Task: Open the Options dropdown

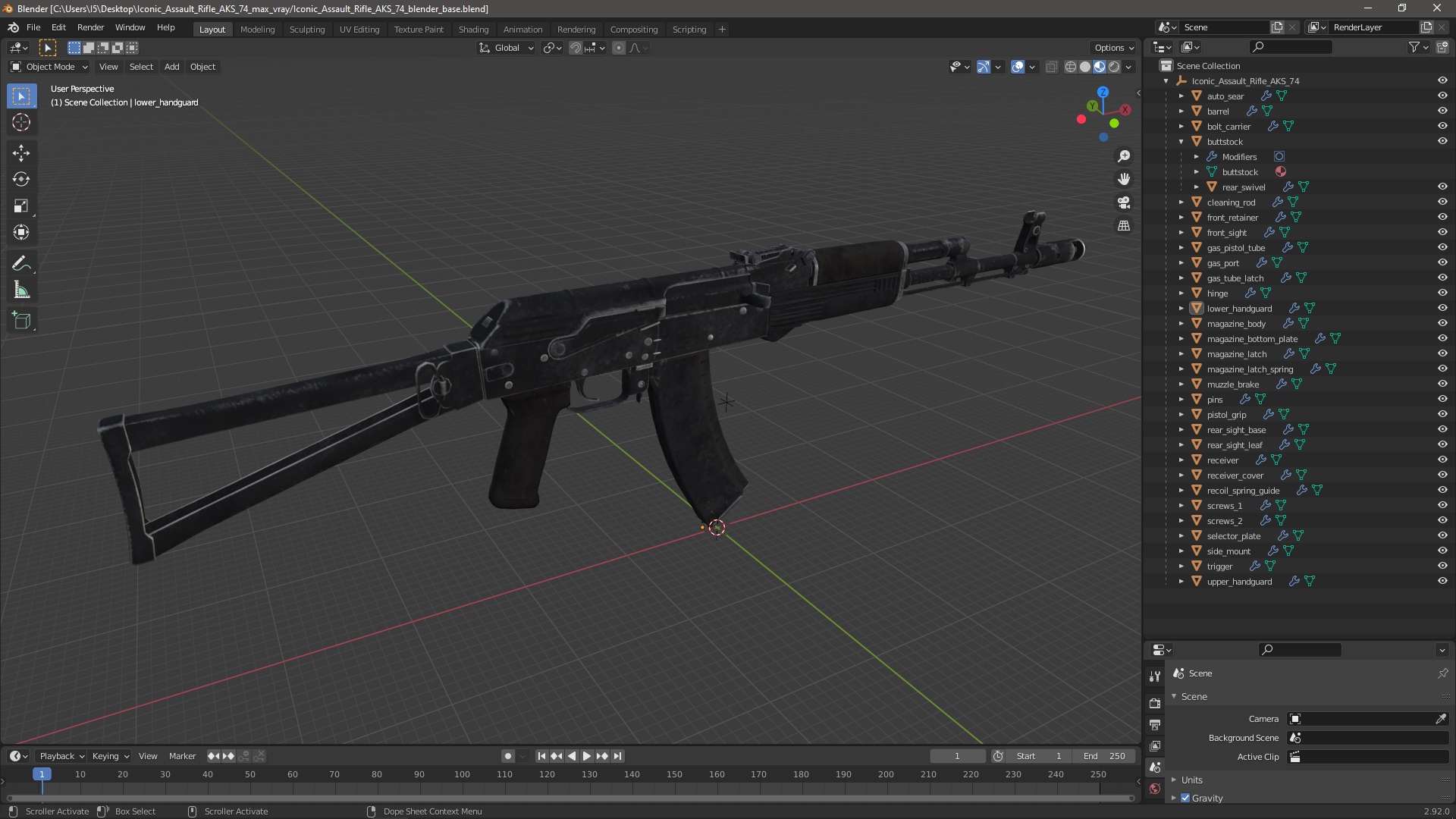Action: (1114, 48)
